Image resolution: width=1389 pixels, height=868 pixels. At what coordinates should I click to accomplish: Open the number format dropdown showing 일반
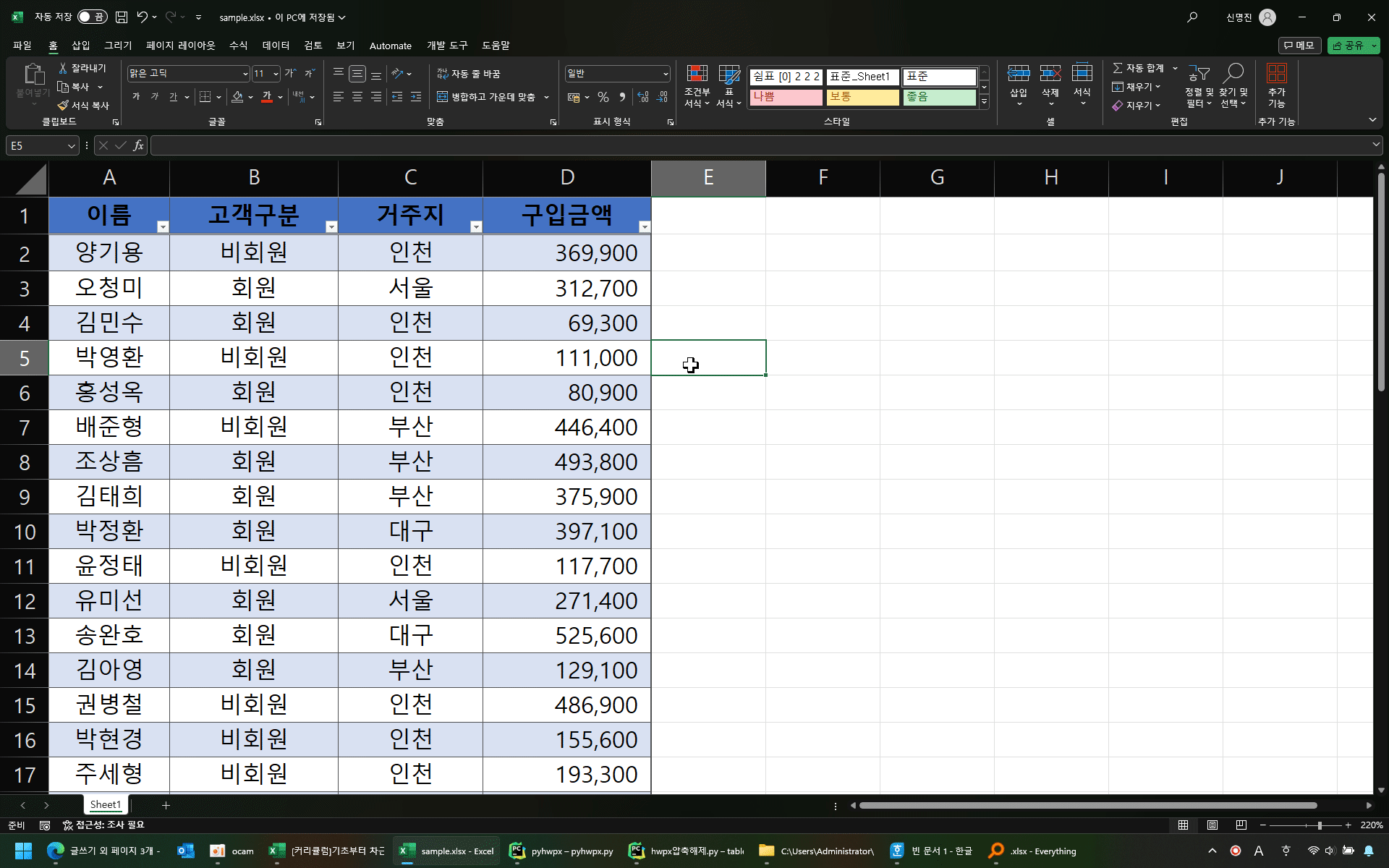pyautogui.click(x=665, y=74)
